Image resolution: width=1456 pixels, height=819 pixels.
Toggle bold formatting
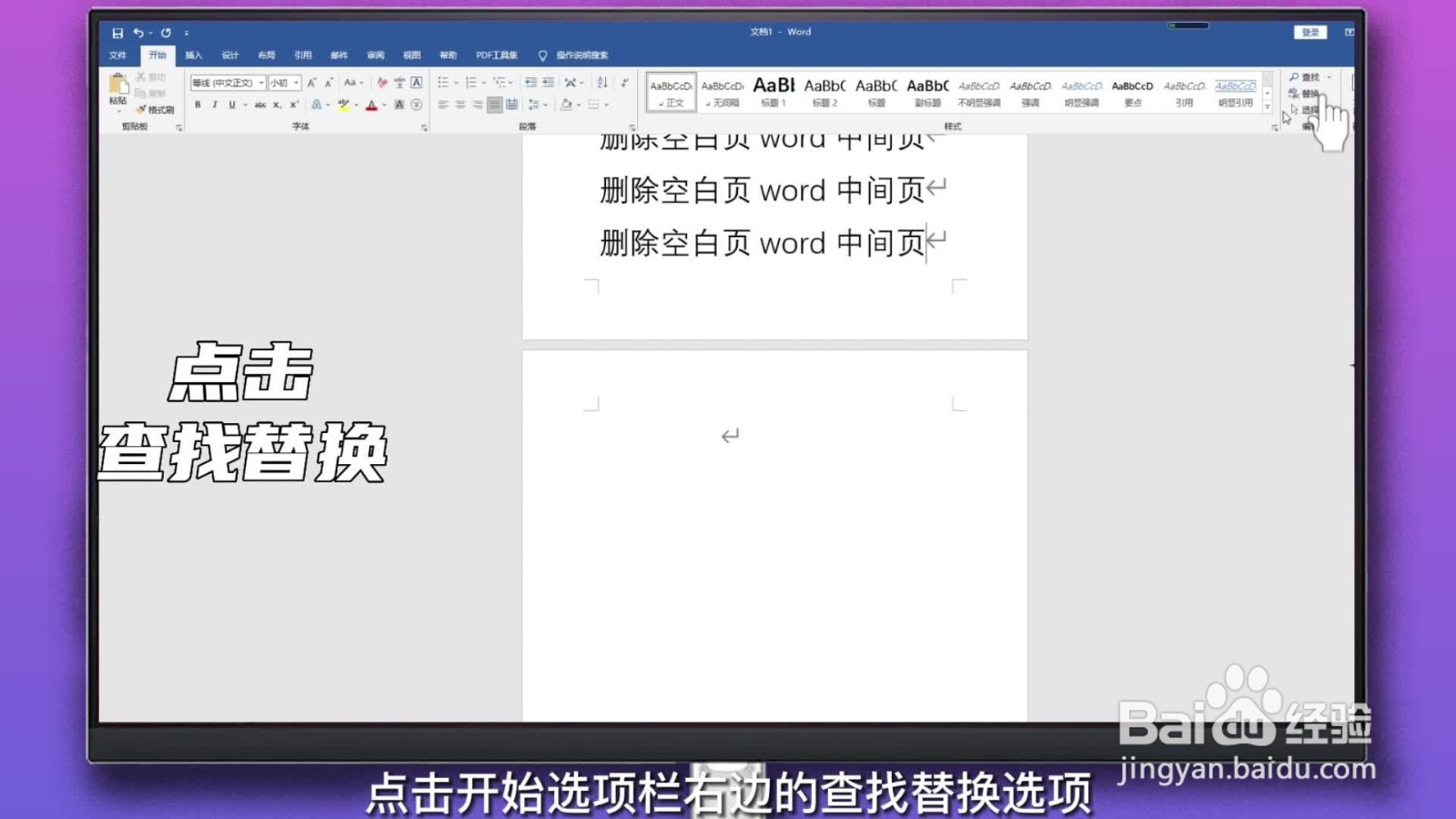coord(197,106)
